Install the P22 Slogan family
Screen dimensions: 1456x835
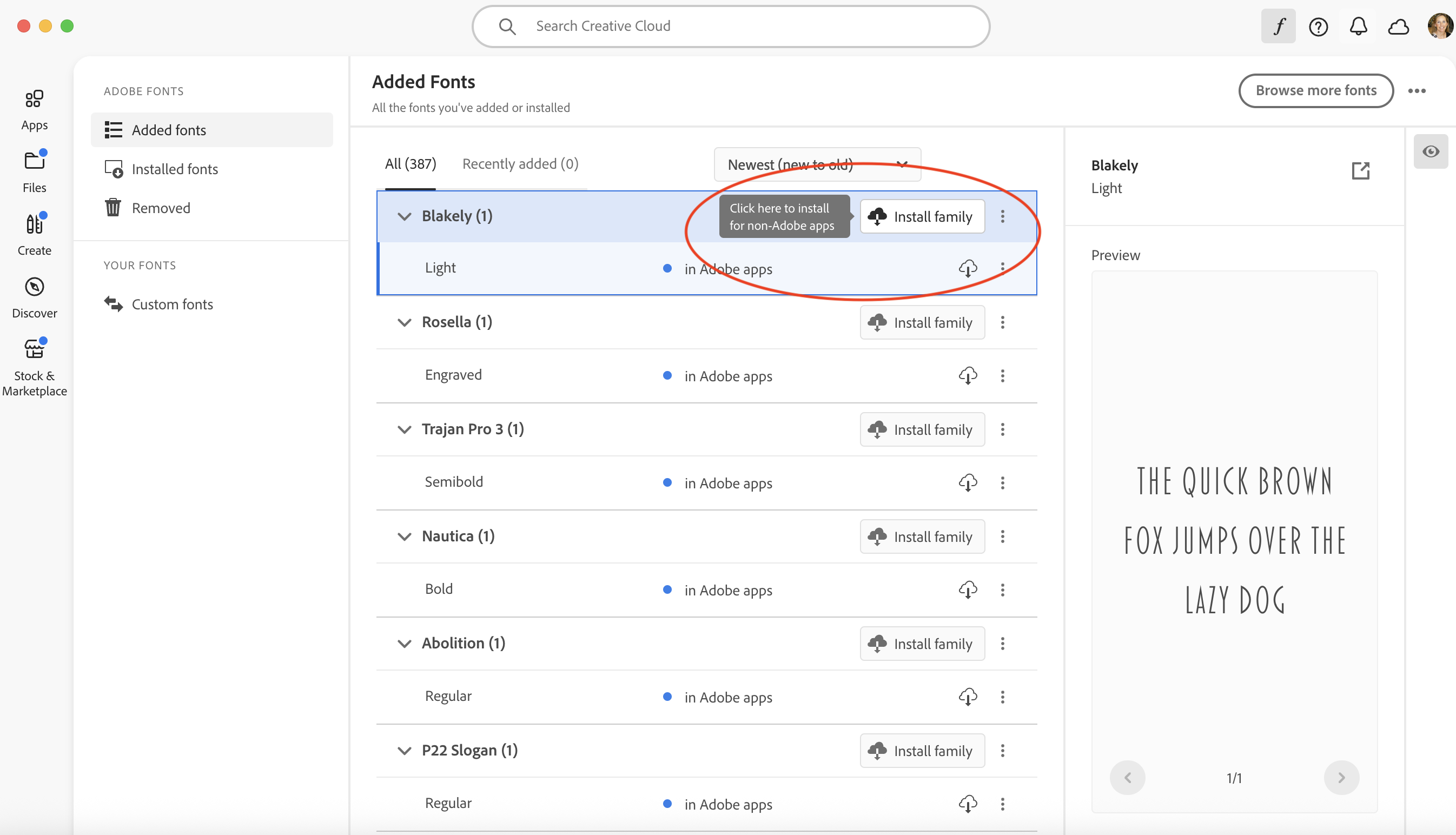(x=922, y=751)
